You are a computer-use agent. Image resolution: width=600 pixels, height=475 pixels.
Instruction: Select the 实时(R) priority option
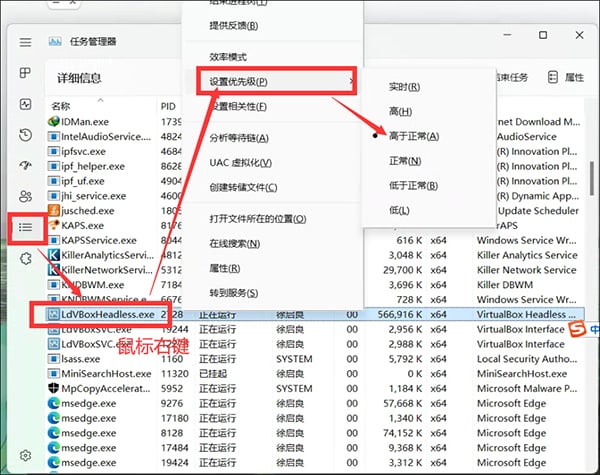click(404, 87)
